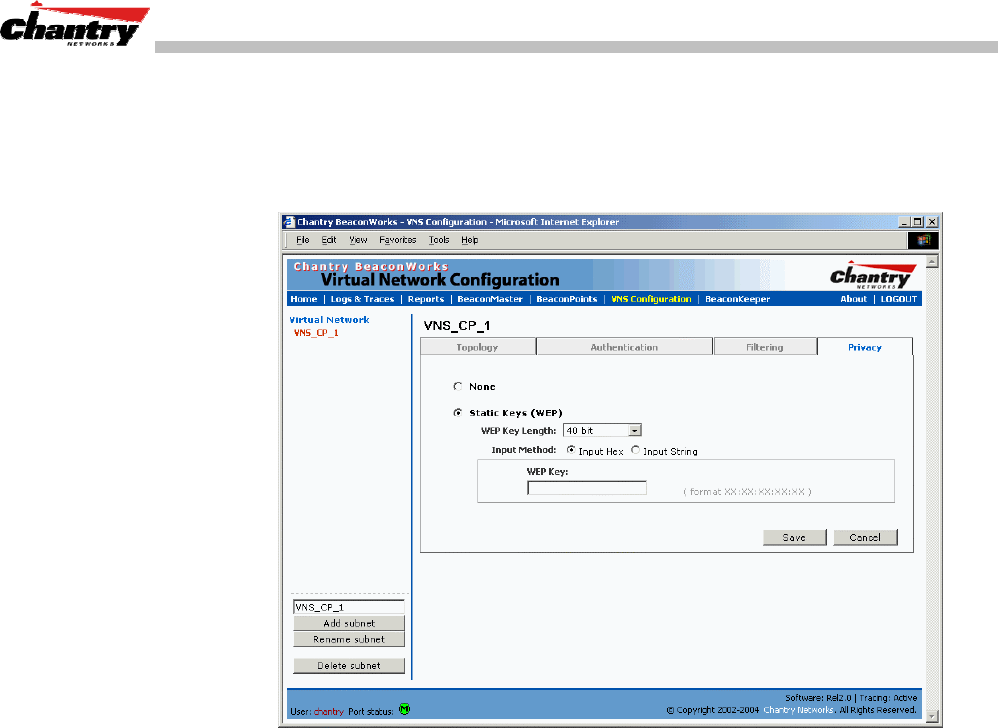
Task: Switch to the Filtering tab
Action: click(x=765, y=347)
